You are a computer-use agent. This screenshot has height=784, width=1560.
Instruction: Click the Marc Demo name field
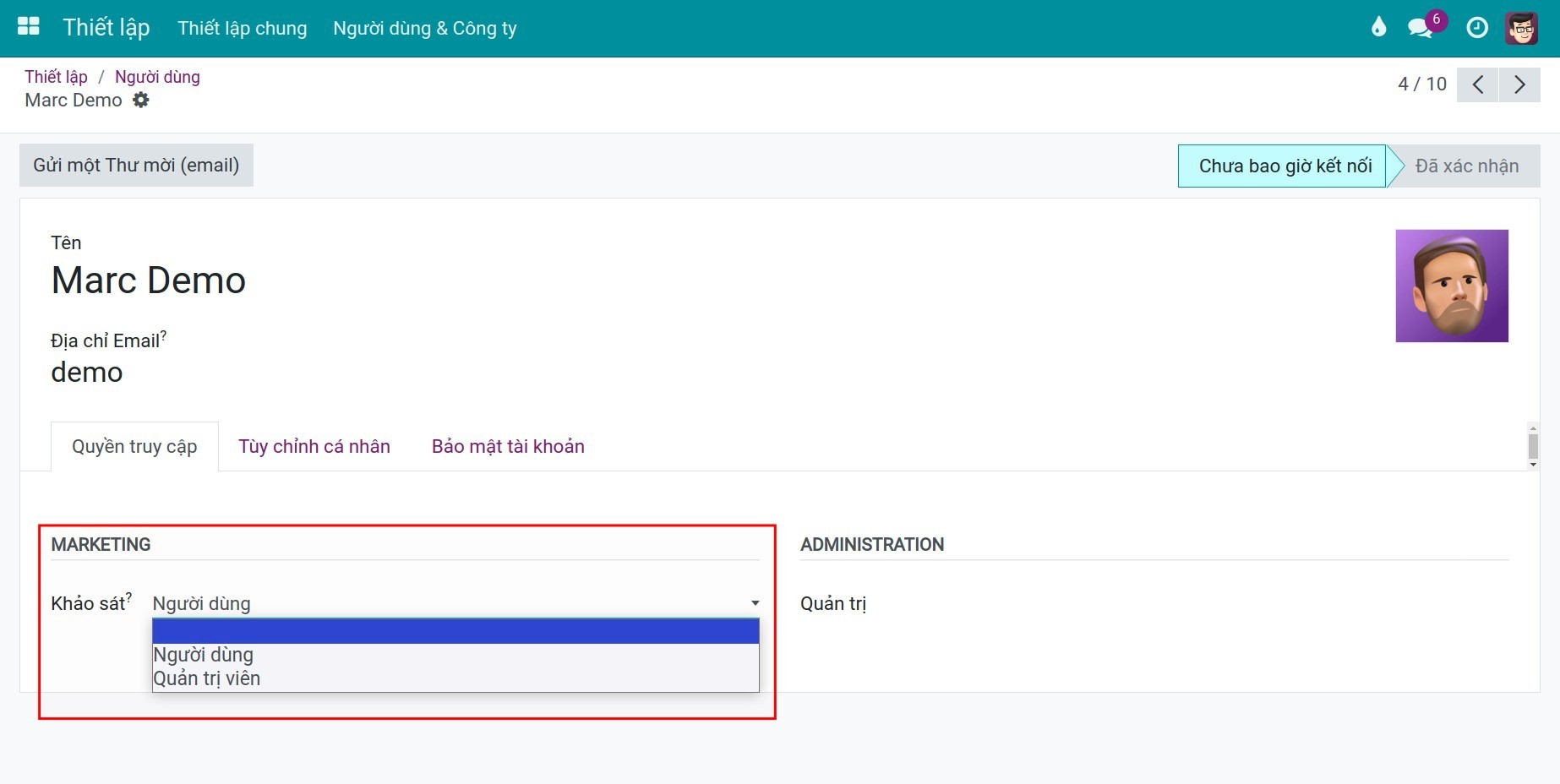(x=149, y=280)
